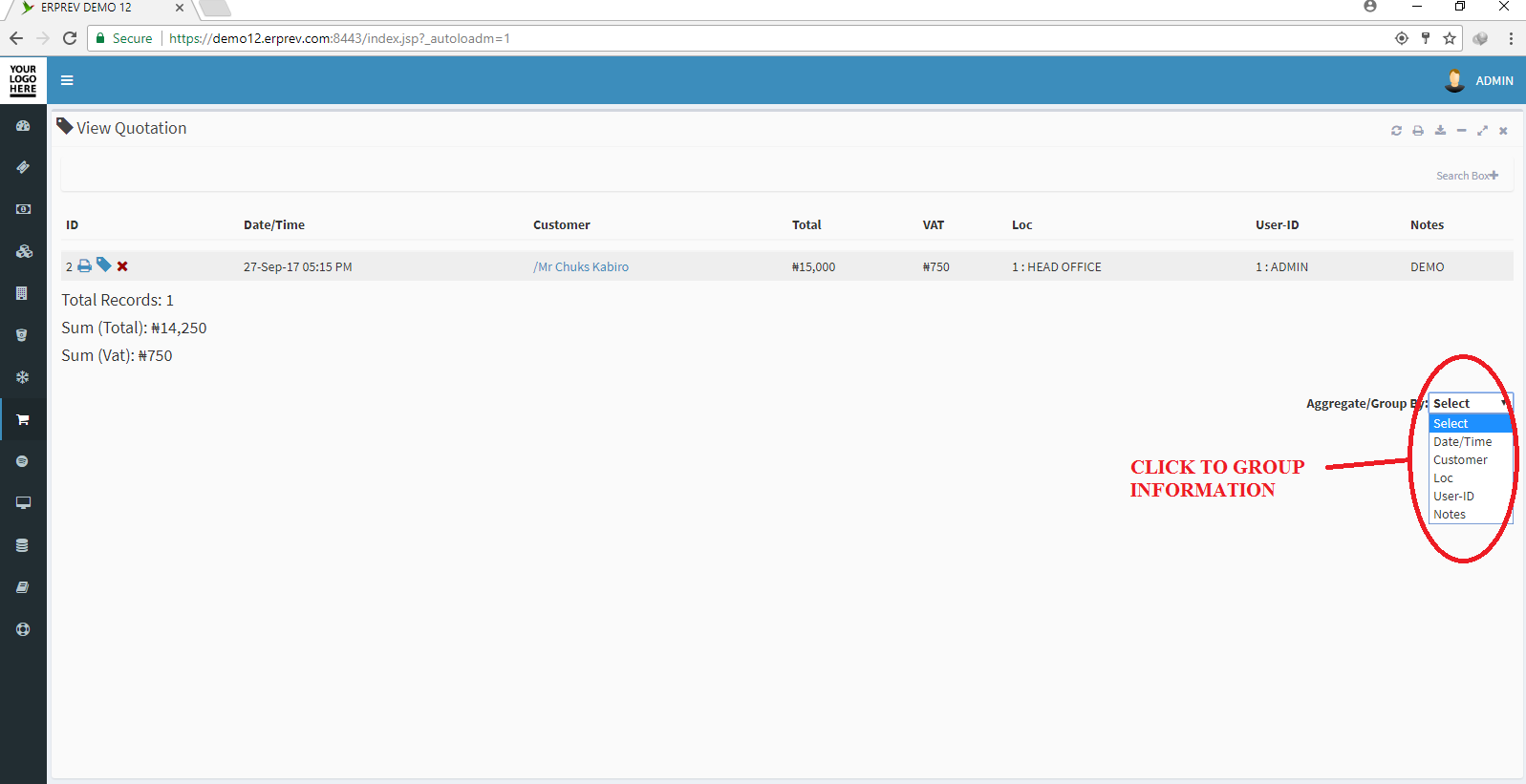Image resolution: width=1526 pixels, height=784 pixels.
Task: Expand the Search Box section
Action: [x=1467, y=176]
